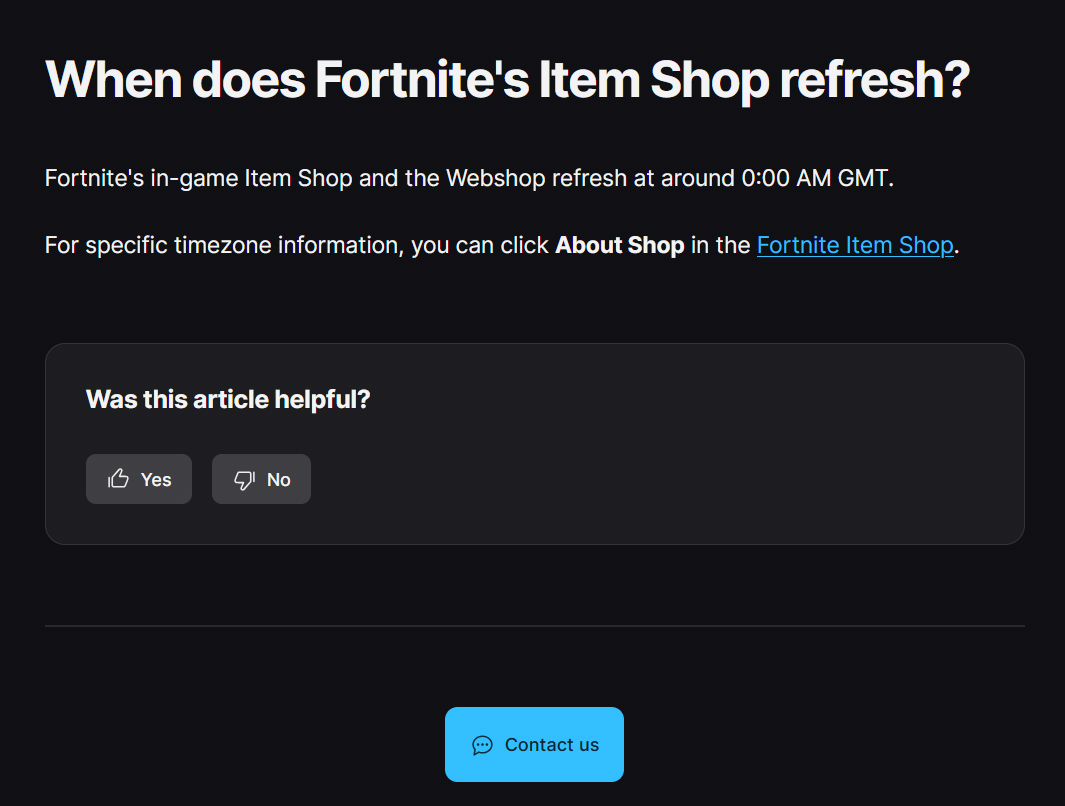
Task: Click the chat bubble icon
Action: coord(482,745)
